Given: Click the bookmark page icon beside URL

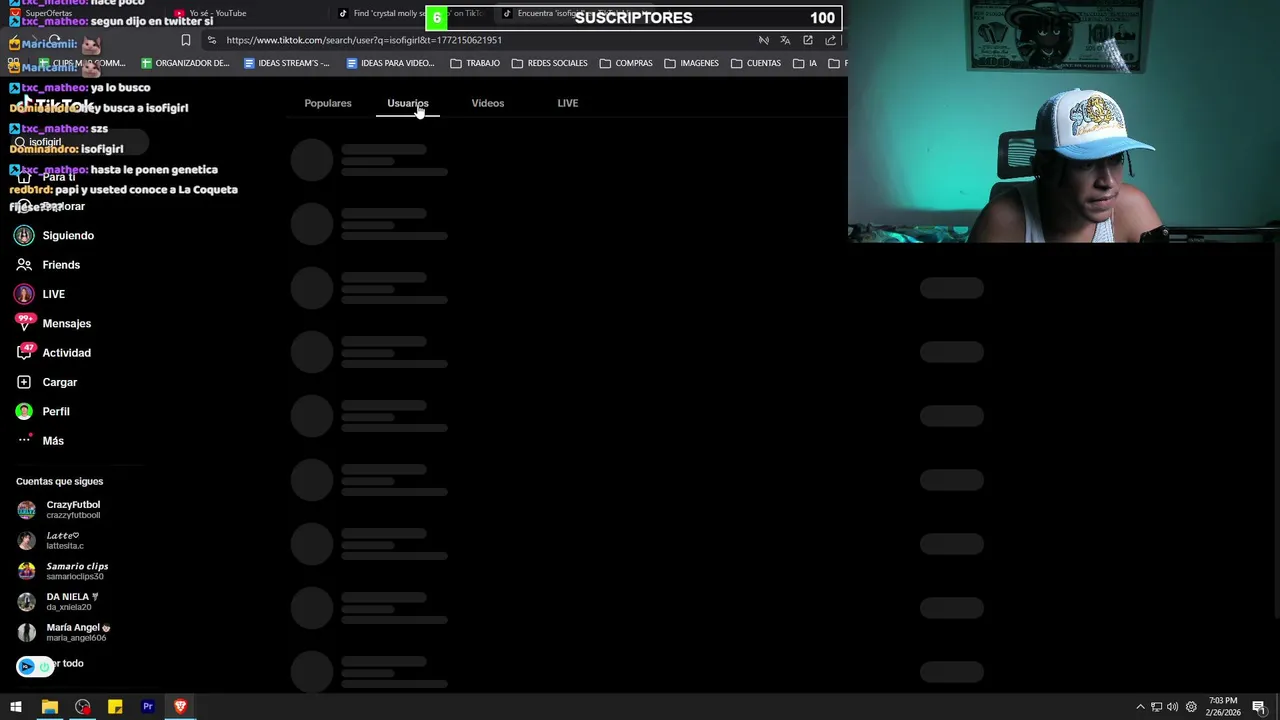Looking at the screenshot, I should [x=186, y=40].
